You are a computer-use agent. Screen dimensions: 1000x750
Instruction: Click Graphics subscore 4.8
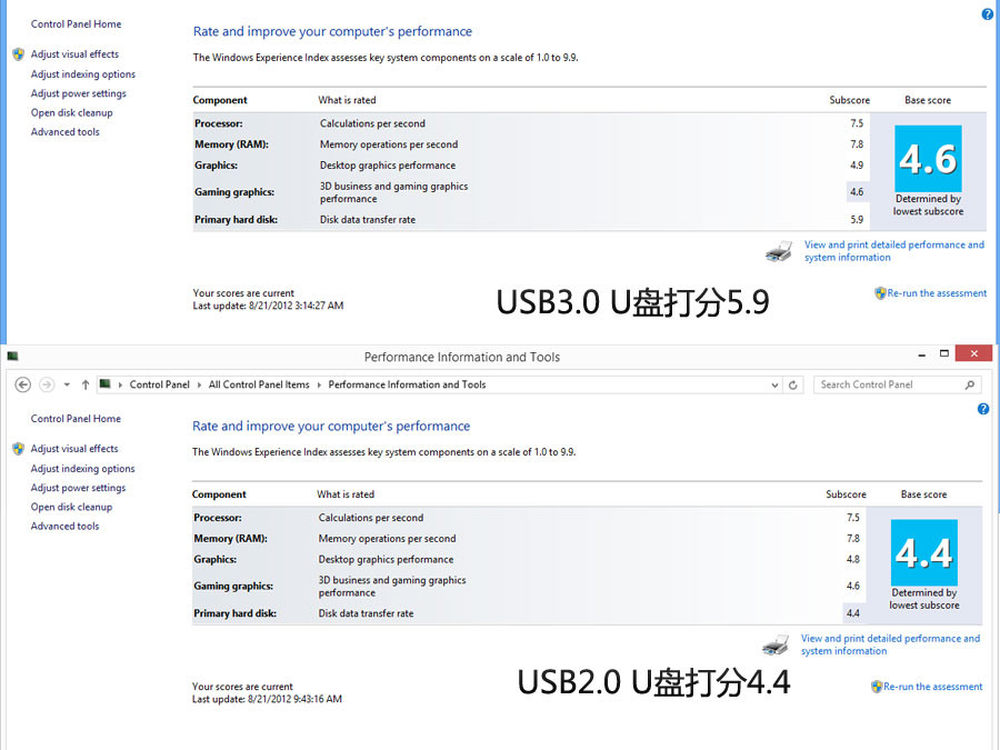click(x=853, y=559)
